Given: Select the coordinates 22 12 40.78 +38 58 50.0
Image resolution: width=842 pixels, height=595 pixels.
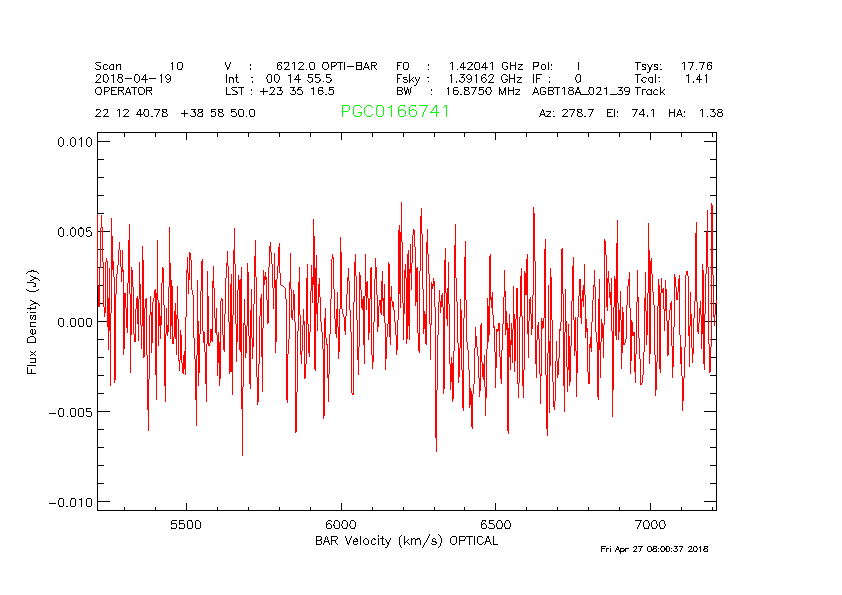Looking at the screenshot, I should click(175, 113).
